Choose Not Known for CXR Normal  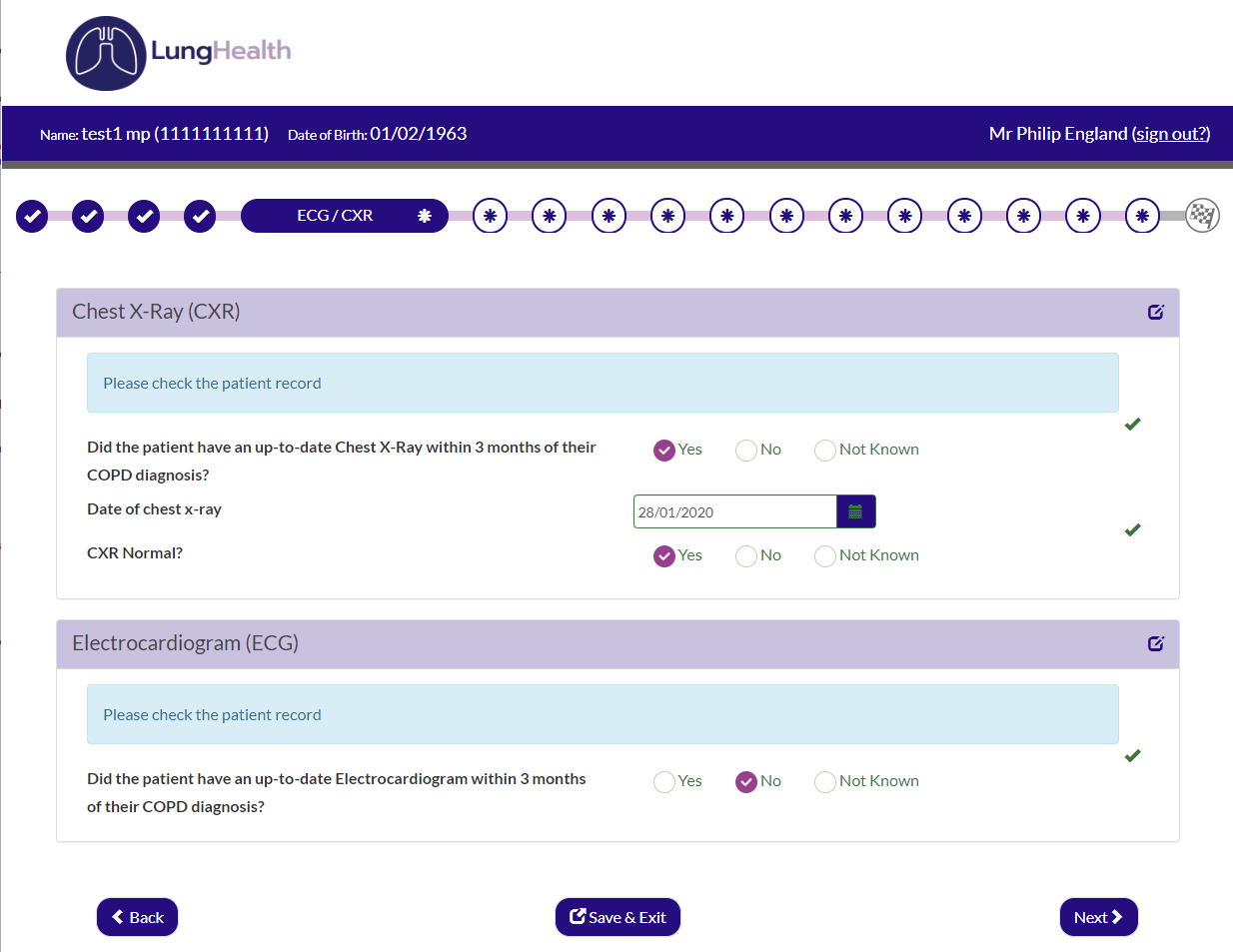(825, 556)
